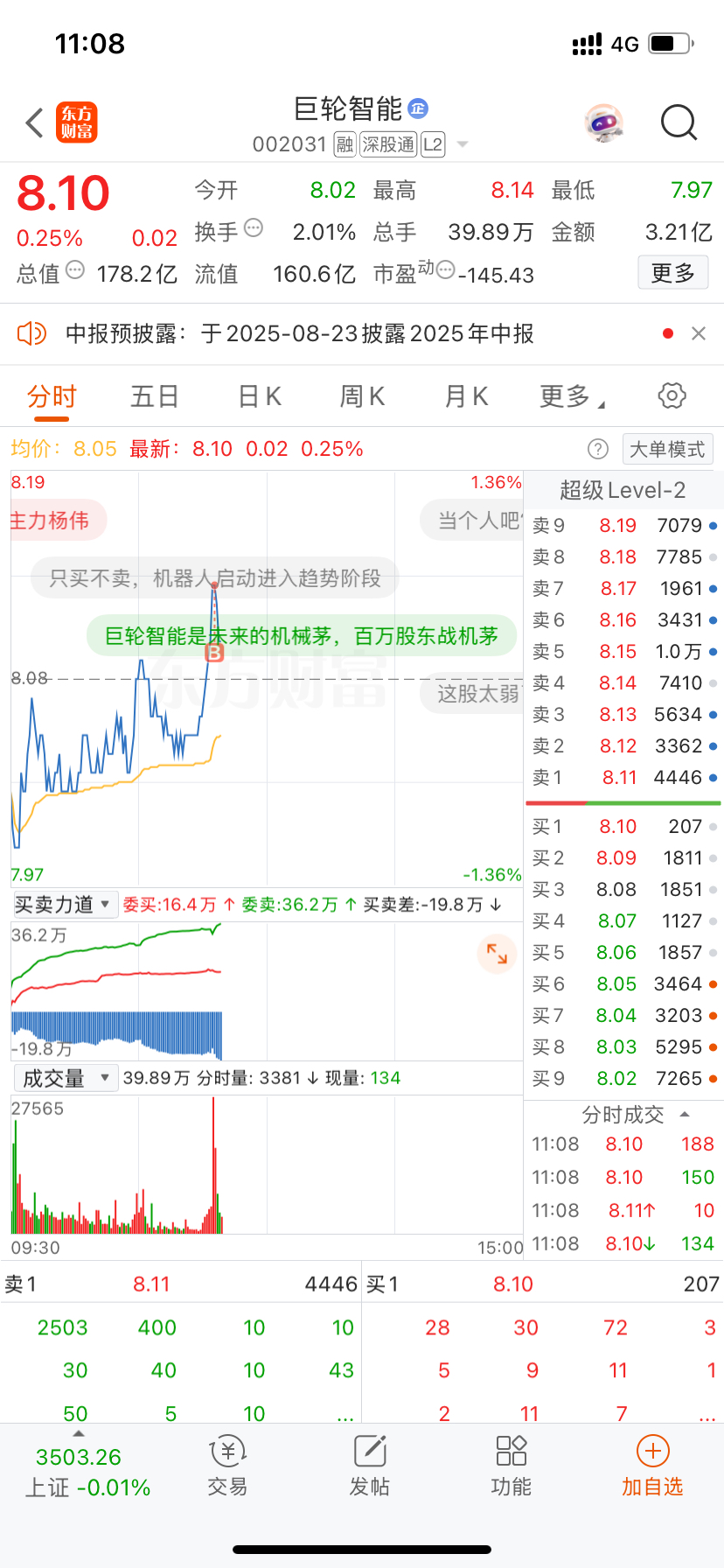Viewport: 724px width, 1568px height.
Task: Tap the B trade marker on the chart
Action: (x=214, y=652)
